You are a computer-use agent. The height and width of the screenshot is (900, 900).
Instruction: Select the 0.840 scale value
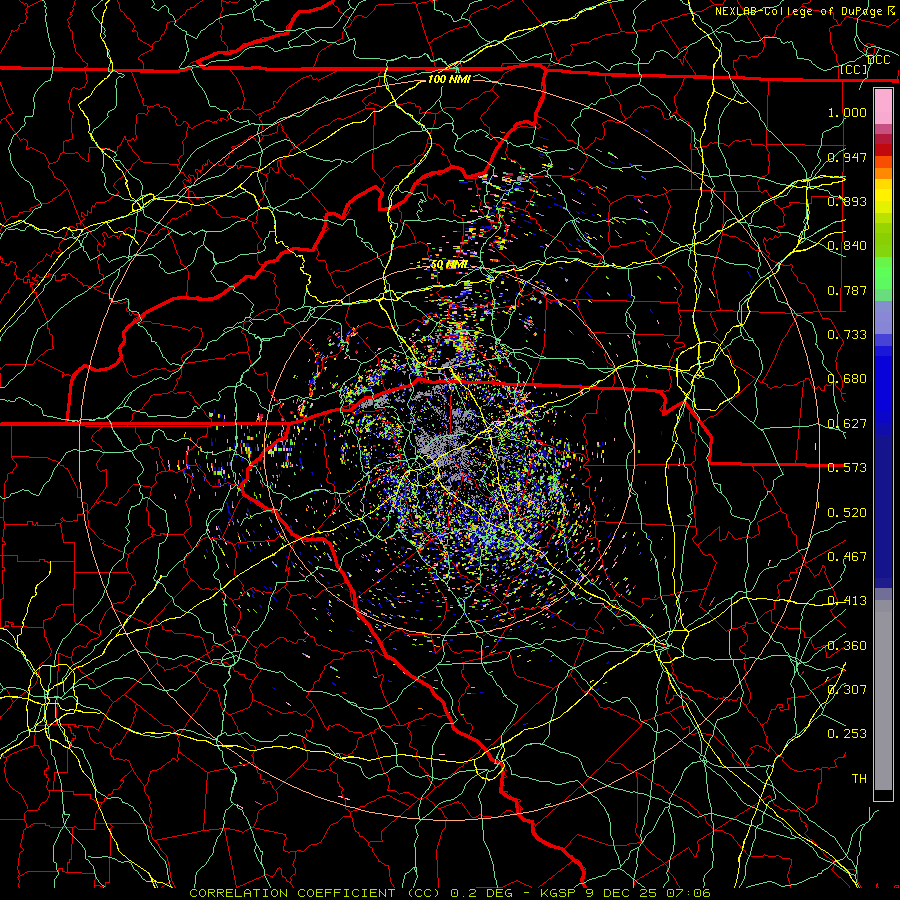tap(847, 246)
